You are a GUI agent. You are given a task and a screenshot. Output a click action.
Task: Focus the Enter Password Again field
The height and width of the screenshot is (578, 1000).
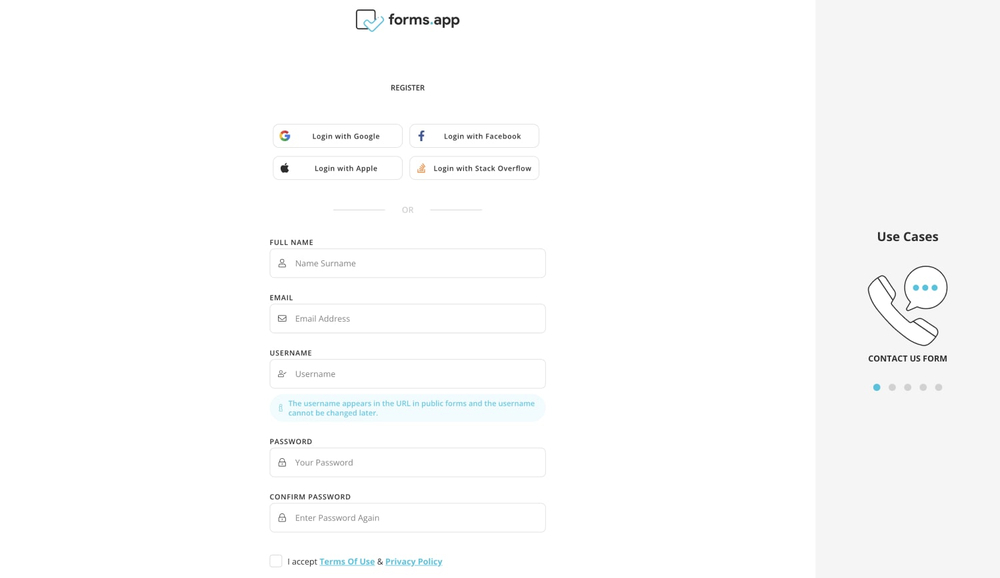pos(415,518)
